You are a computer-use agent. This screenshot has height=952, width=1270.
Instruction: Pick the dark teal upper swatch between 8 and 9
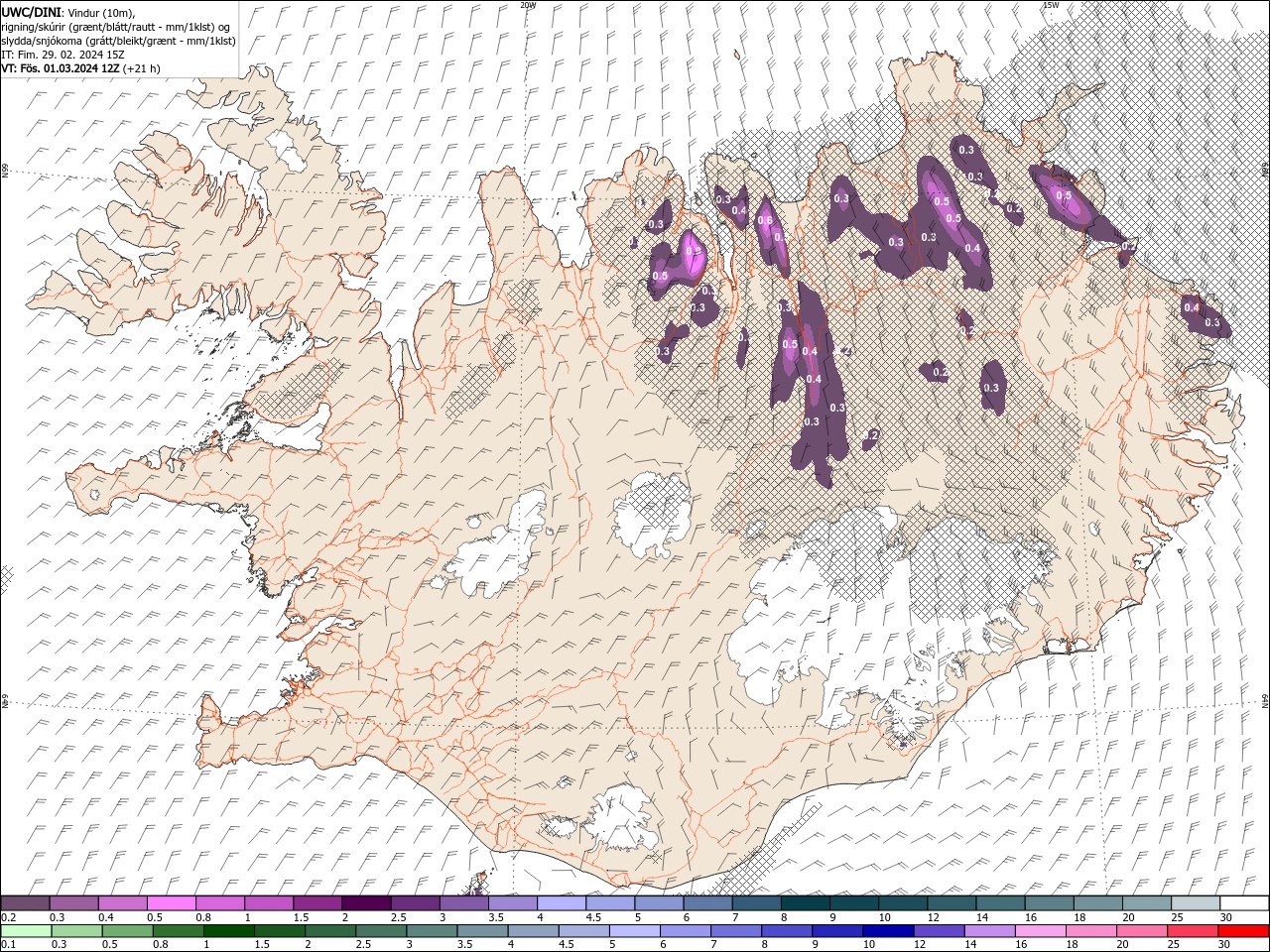click(x=806, y=903)
